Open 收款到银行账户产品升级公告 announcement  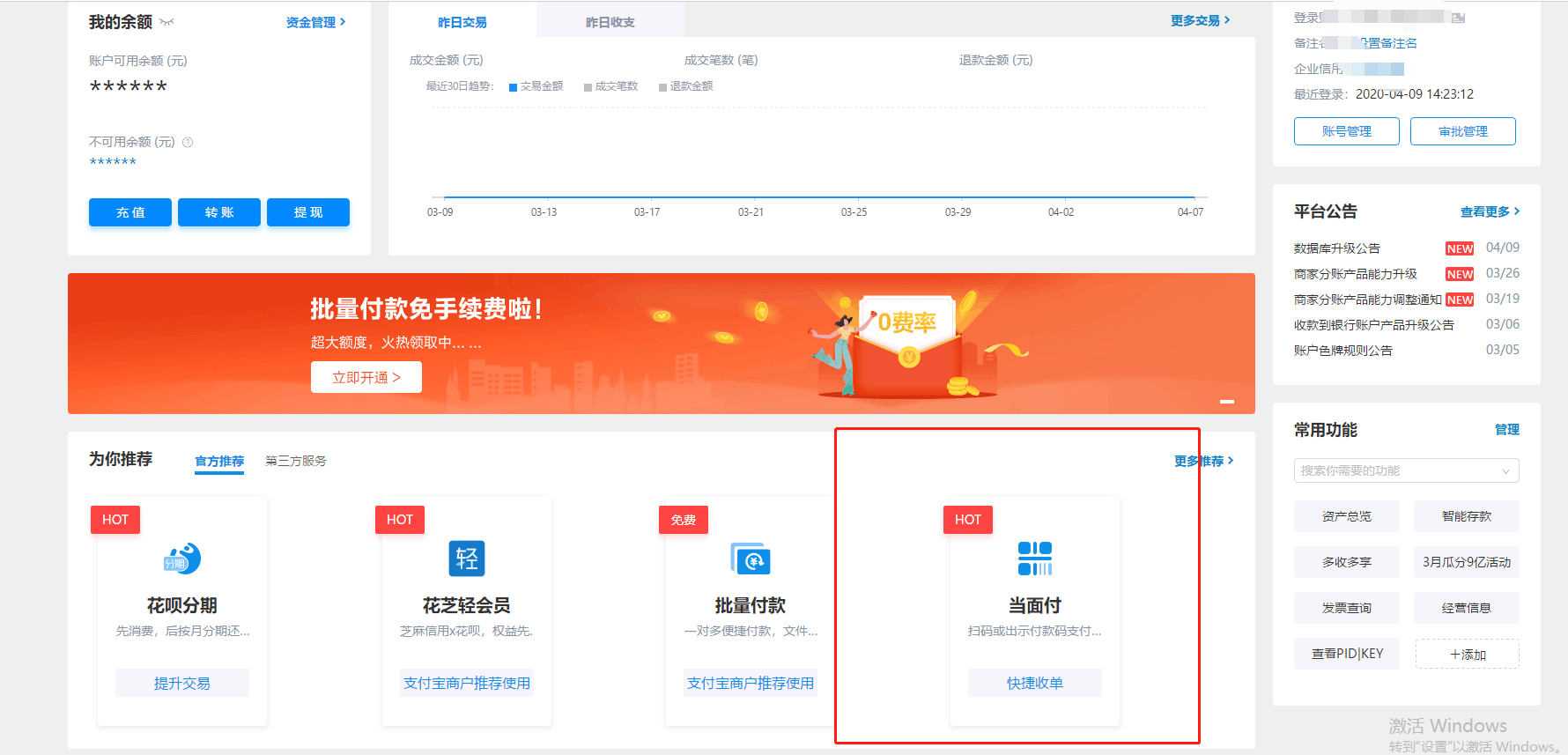click(1374, 325)
